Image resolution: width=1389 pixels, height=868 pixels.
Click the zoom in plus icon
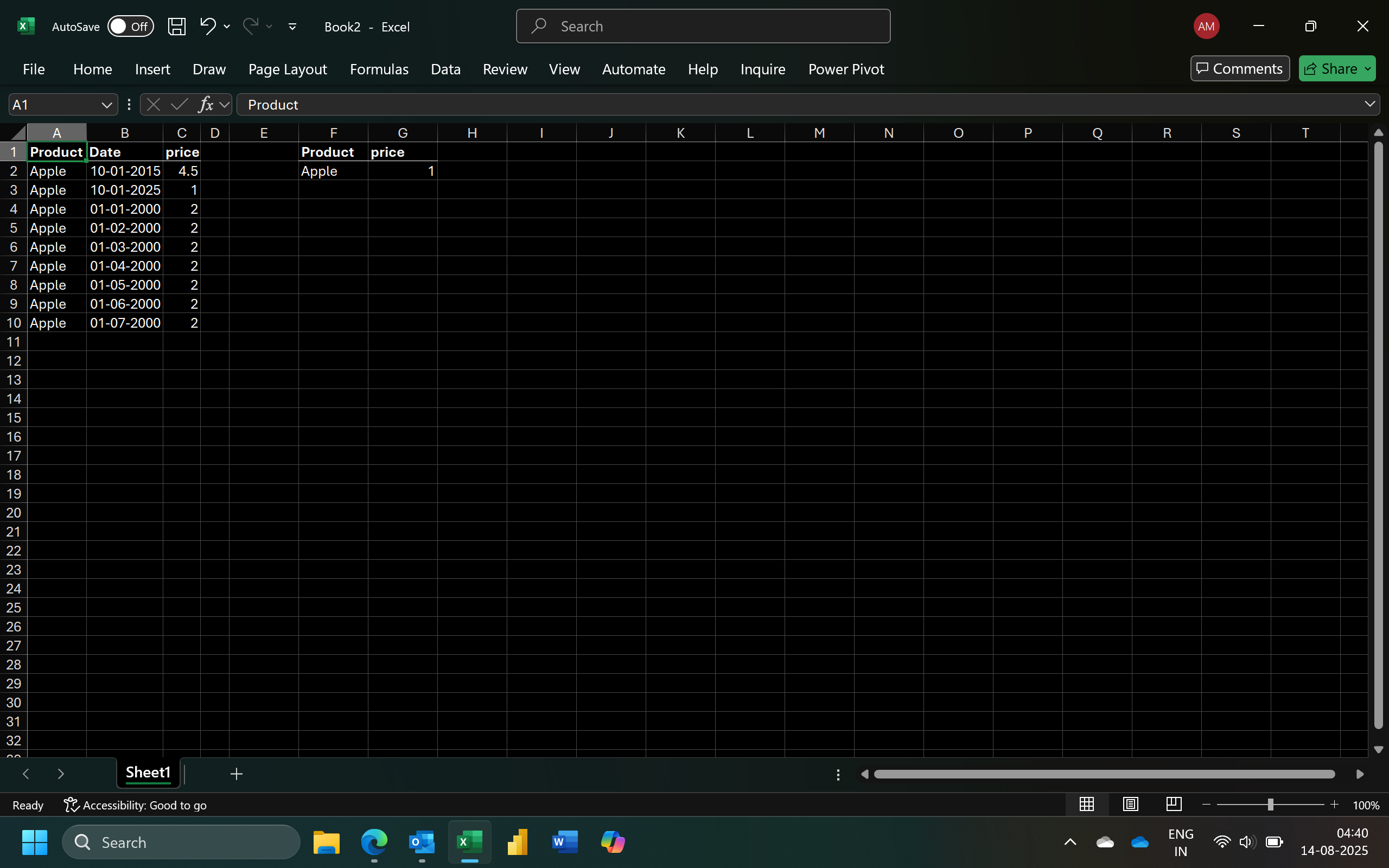coord(1334,805)
